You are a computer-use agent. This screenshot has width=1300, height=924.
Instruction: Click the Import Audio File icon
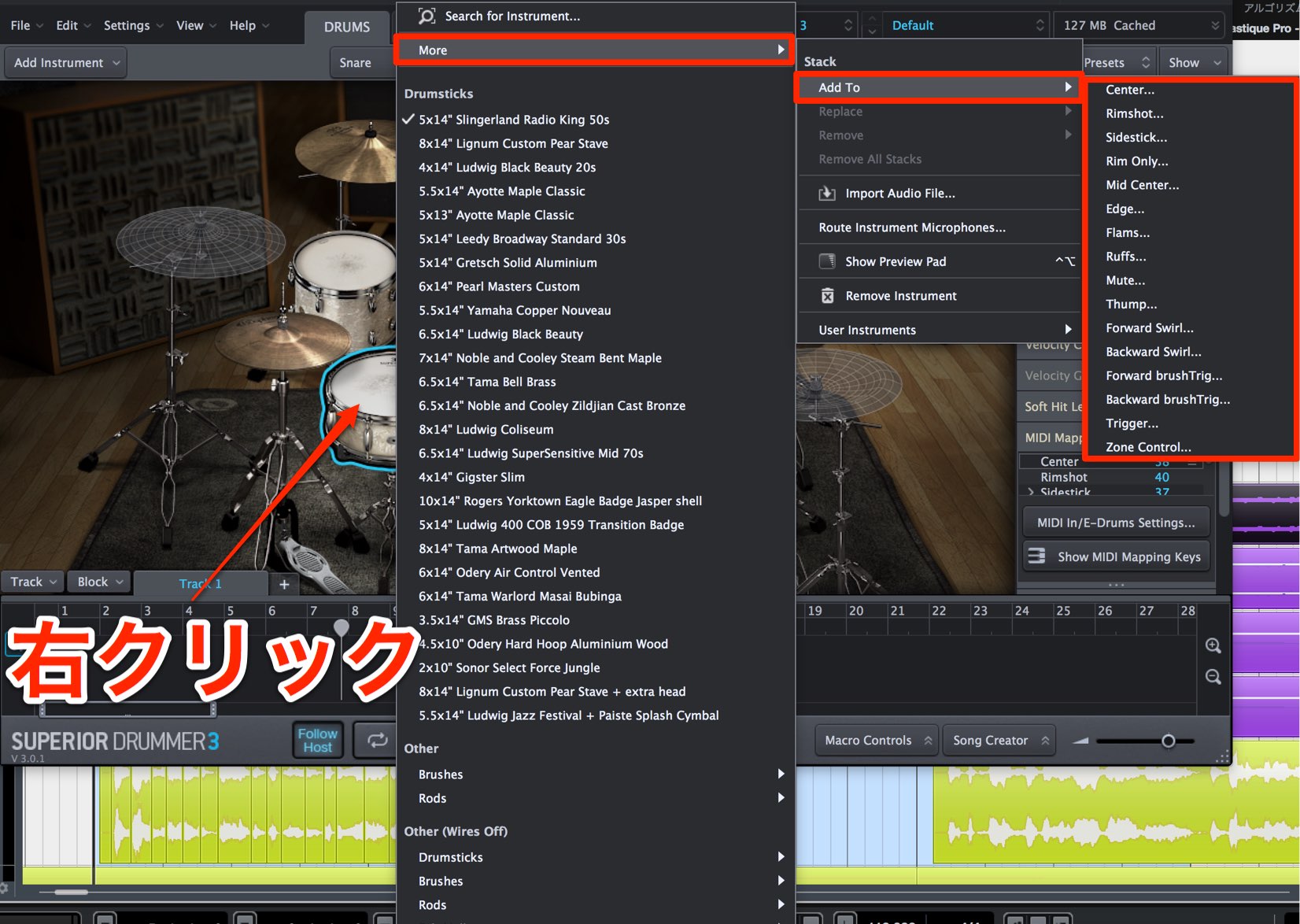click(827, 193)
